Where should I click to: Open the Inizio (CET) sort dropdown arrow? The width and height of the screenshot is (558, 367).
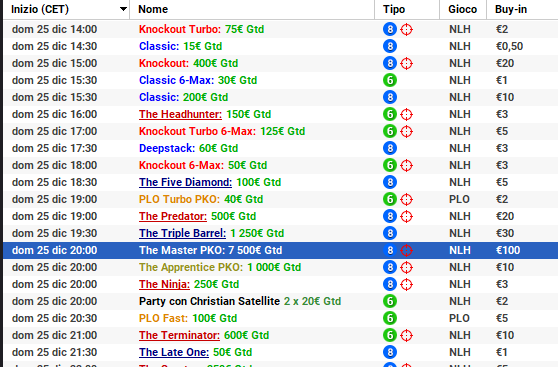[123, 9]
